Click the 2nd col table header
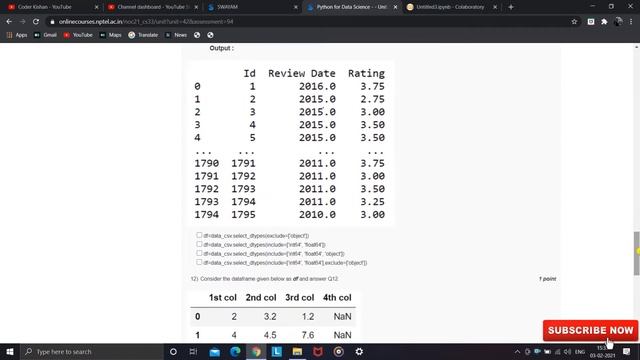 (x=261, y=298)
